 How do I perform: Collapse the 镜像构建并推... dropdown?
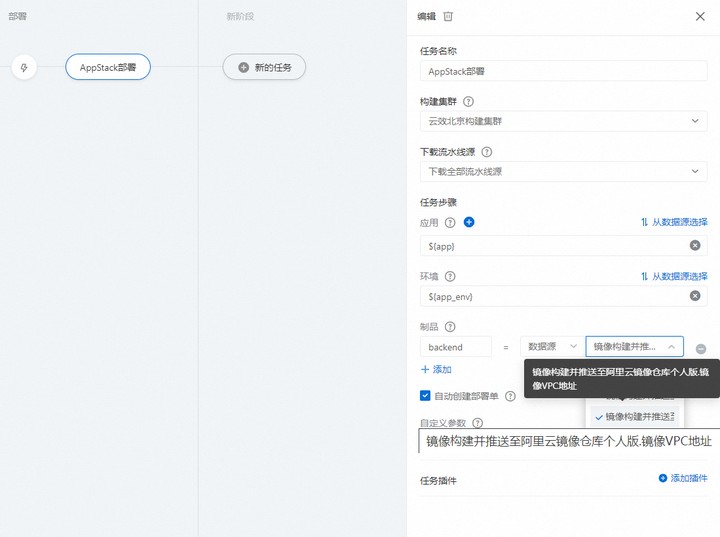point(634,346)
